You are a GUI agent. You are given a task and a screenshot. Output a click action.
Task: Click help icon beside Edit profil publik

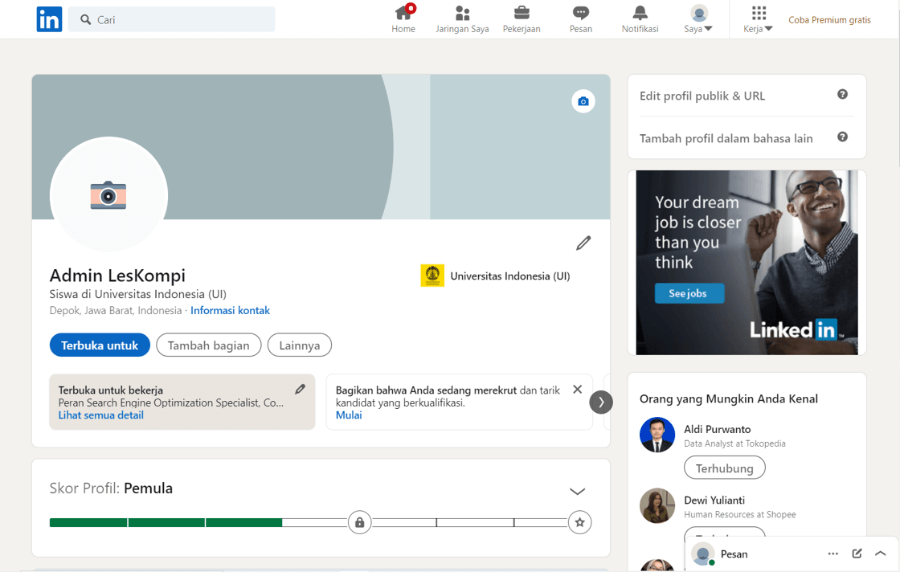[x=842, y=95]
